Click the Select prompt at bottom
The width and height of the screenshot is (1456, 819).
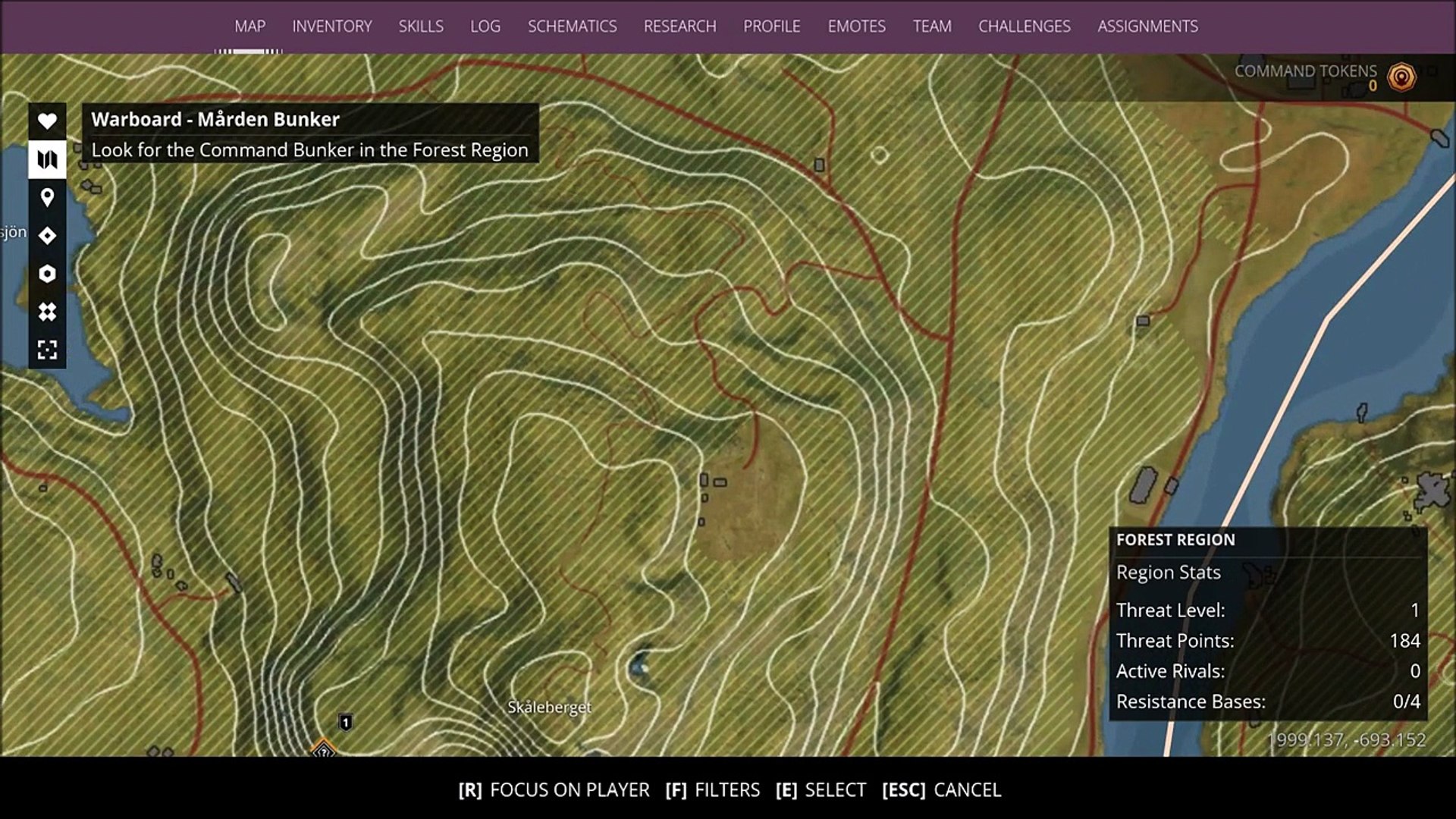821,790
